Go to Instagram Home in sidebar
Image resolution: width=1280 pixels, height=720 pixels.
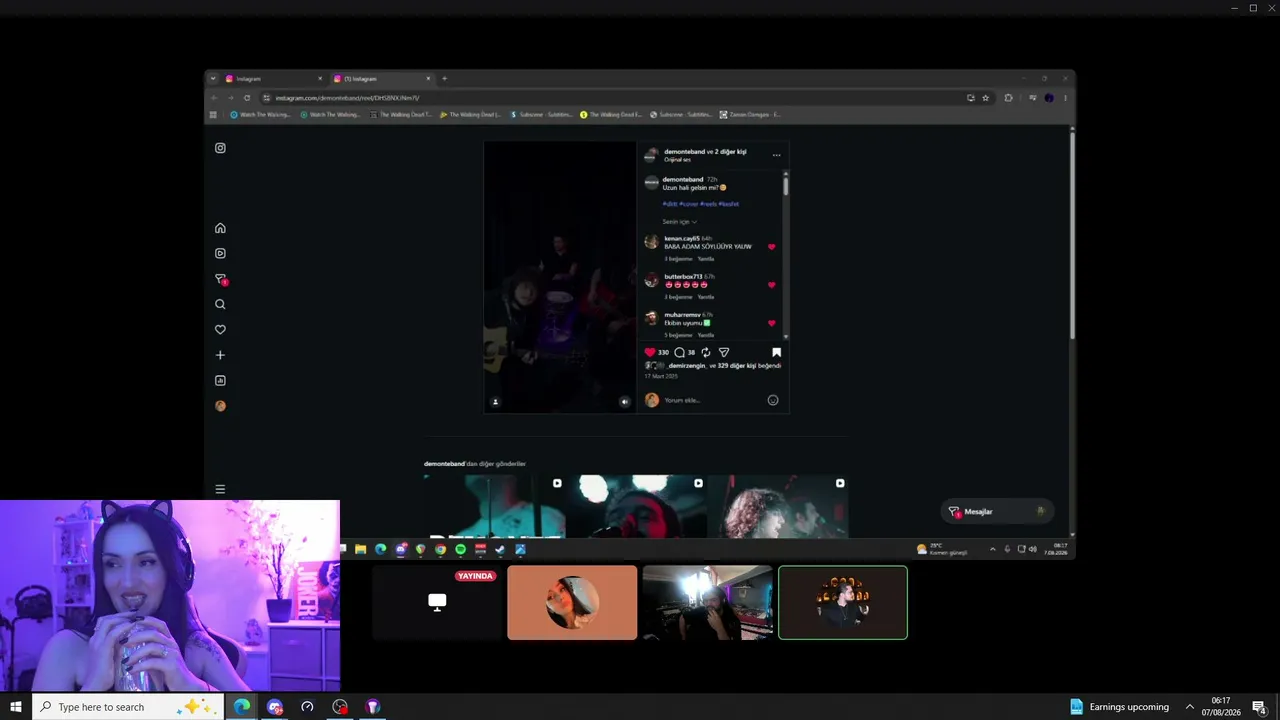pyautogui.click(x=220, y=228)
